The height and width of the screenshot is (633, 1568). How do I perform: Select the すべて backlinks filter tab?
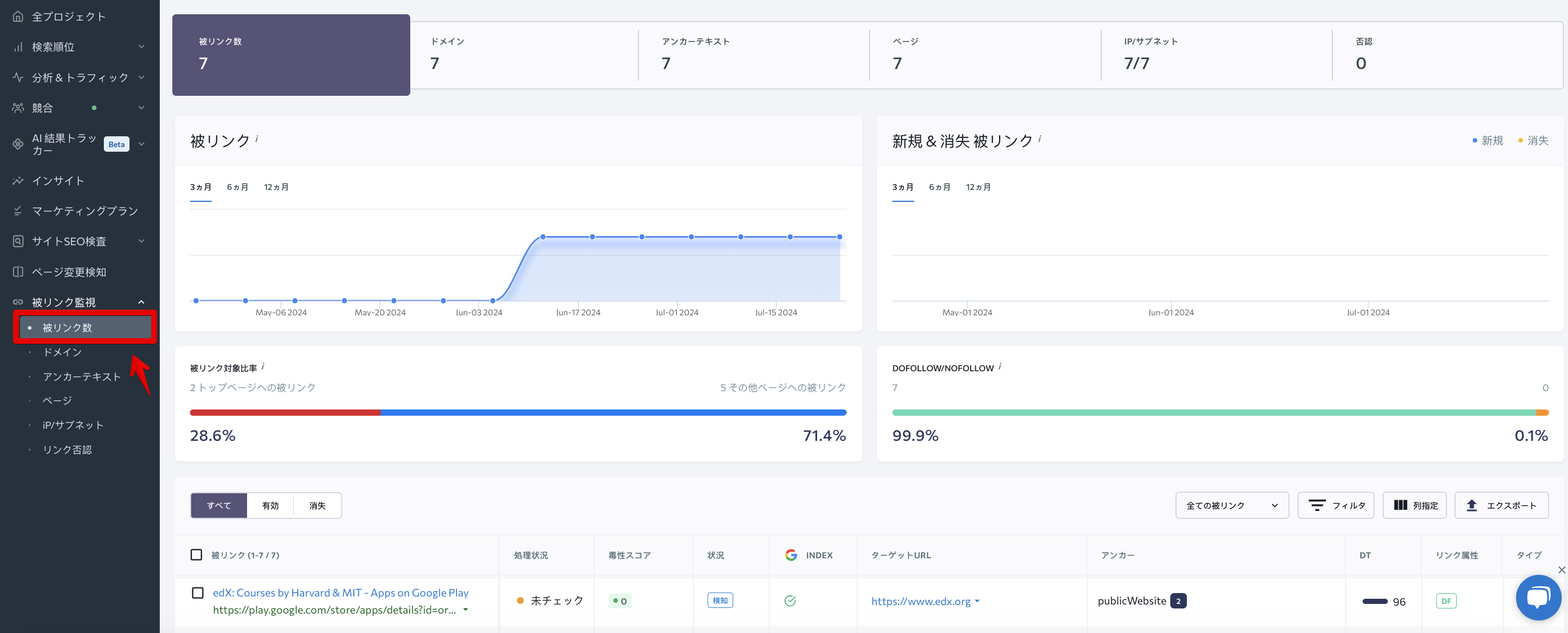(x=219, y=505)
